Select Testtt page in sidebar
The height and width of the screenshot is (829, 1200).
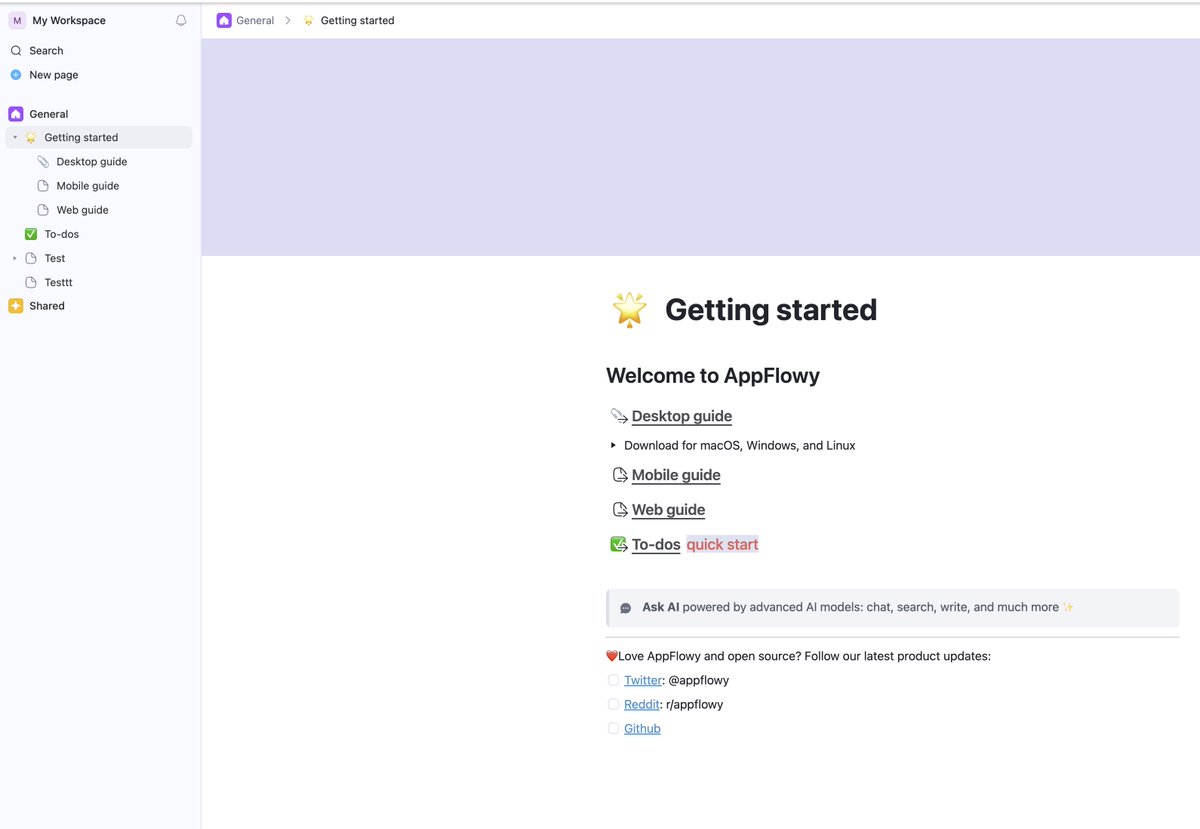pos(59,282)
